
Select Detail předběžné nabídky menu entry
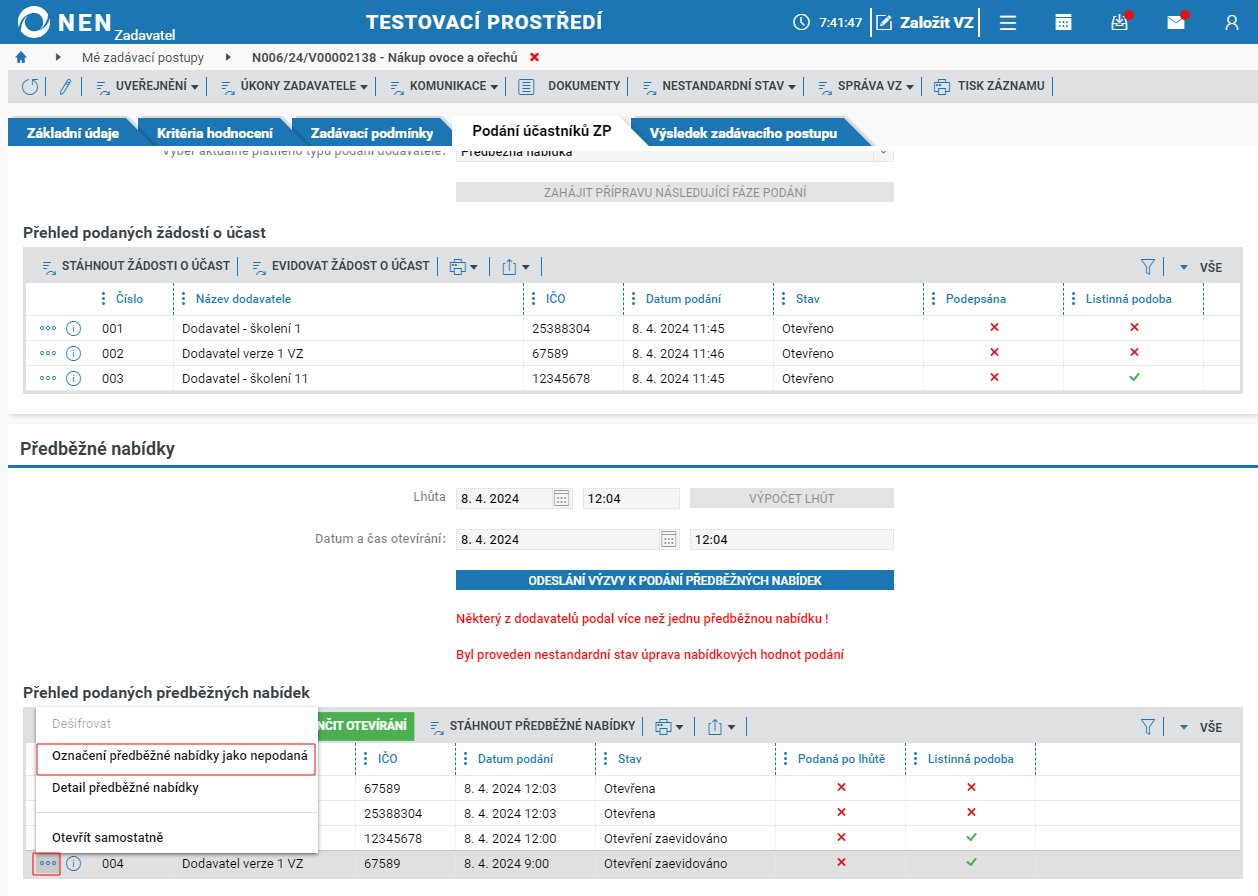[x=125, y=788]
